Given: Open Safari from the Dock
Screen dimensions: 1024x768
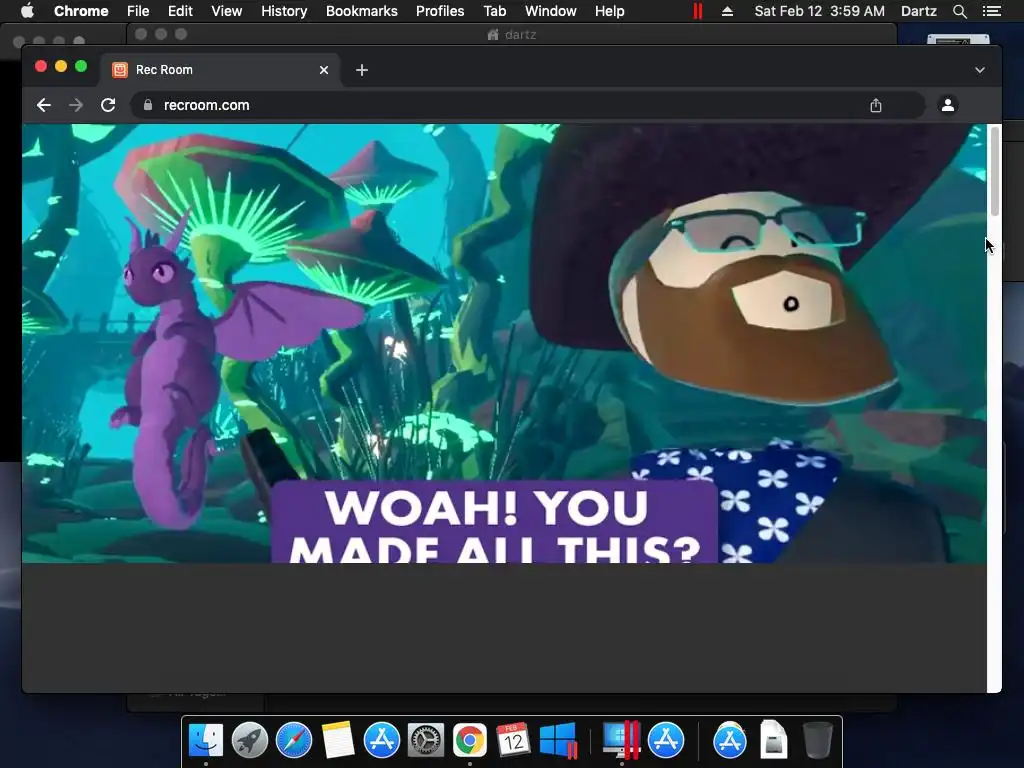Looking at the screenshot, I should click(x=294, y=740).
